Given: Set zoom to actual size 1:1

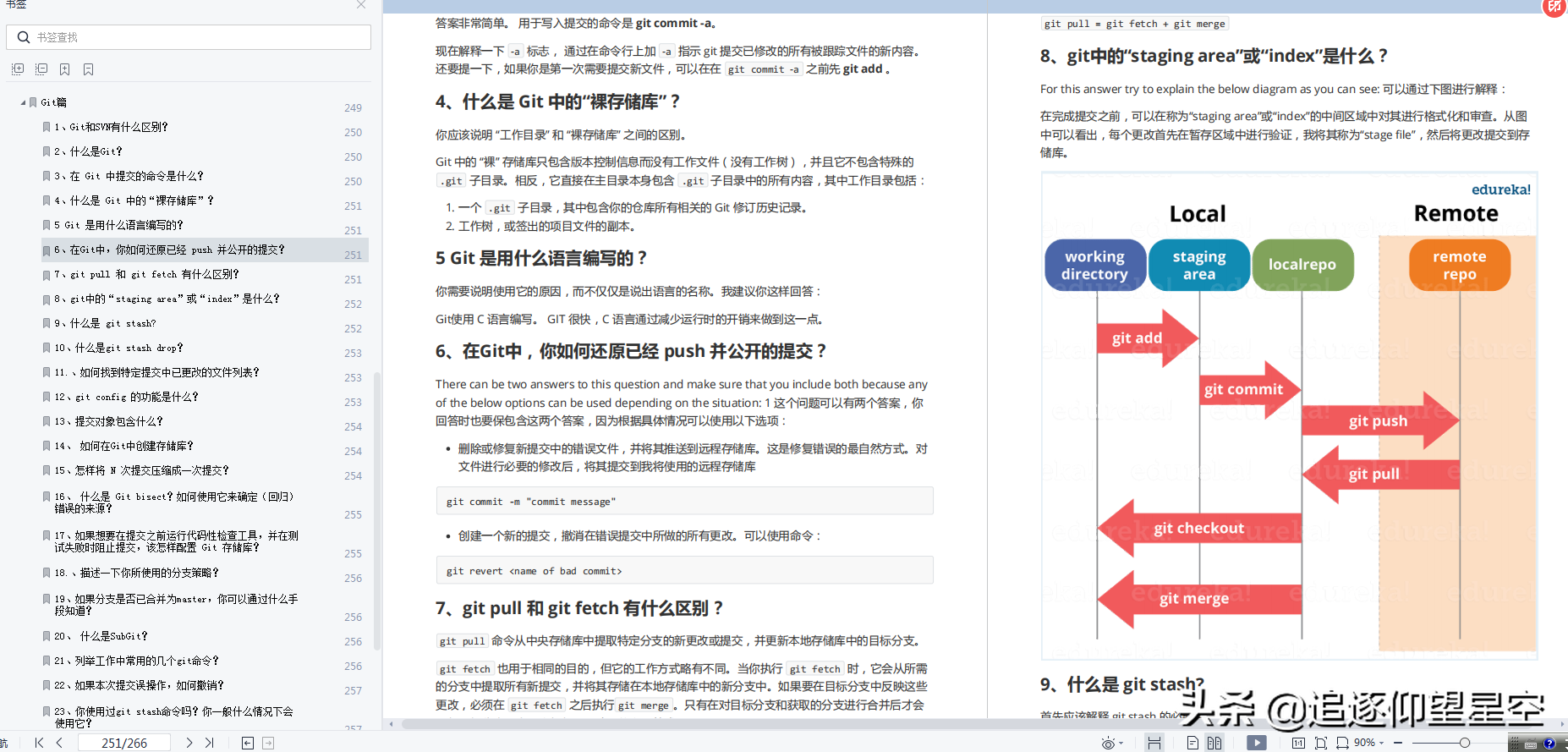Looking at the screenshot, I should pyautogui.click(x=1298, y=743).
